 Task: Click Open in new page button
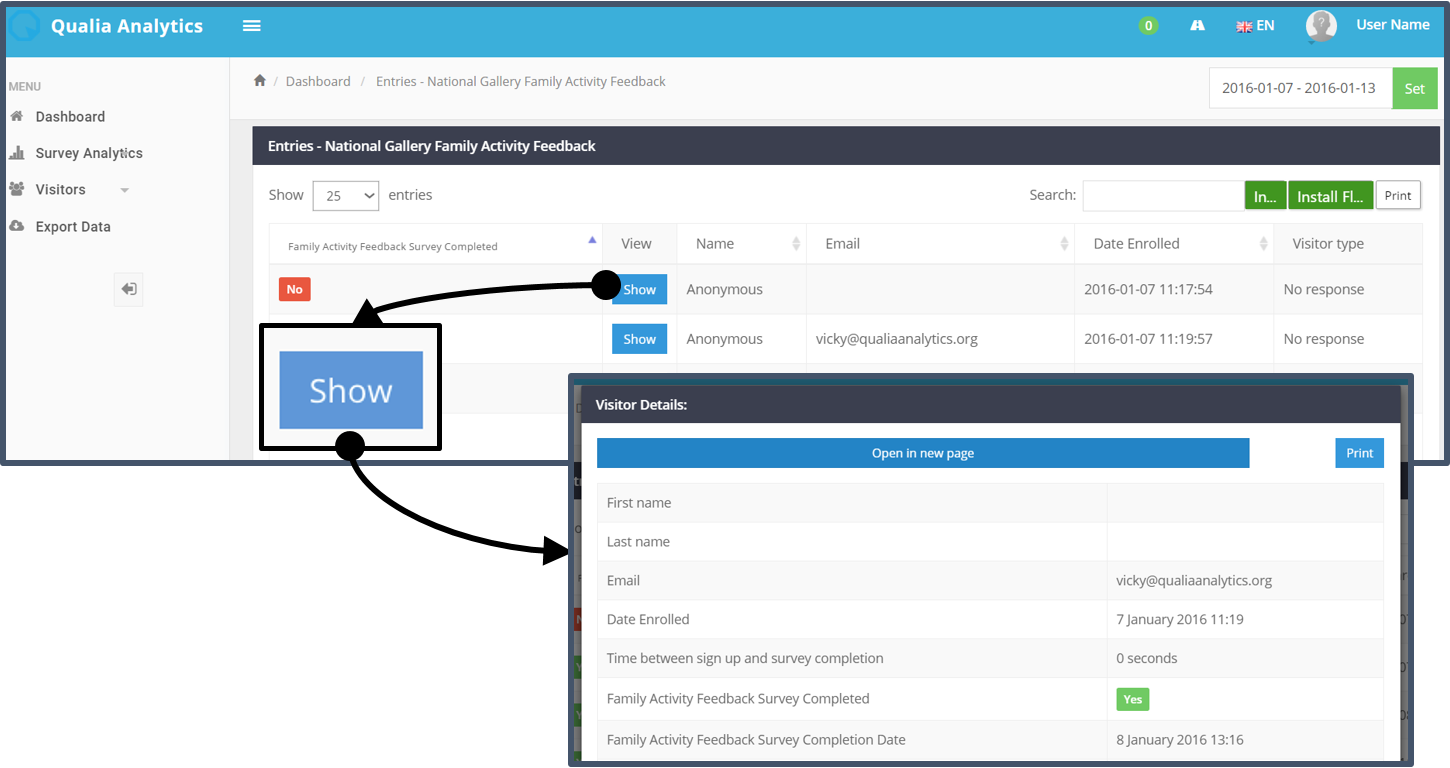point(922,453)
